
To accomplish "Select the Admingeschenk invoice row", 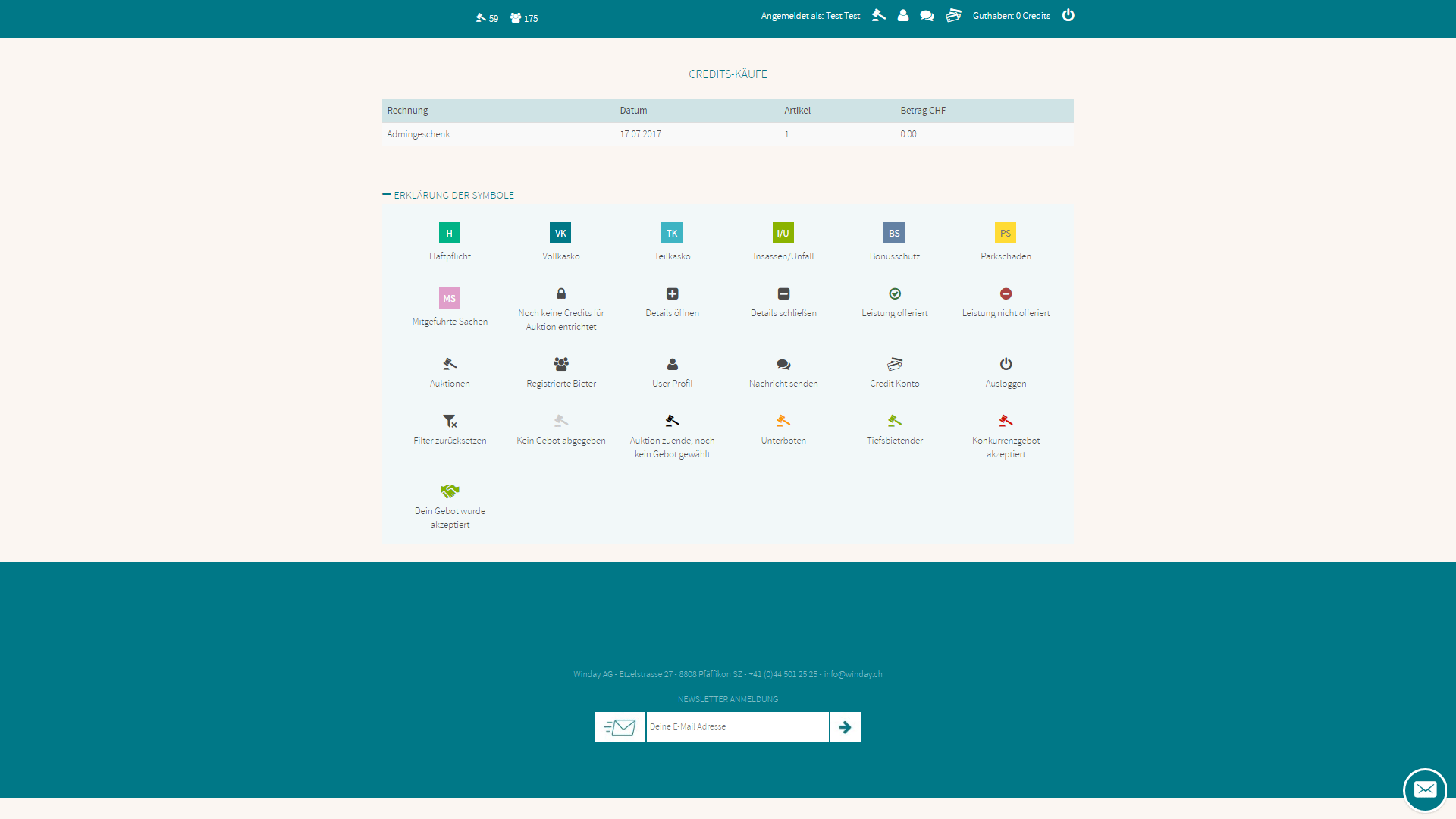I will (418, 134).
